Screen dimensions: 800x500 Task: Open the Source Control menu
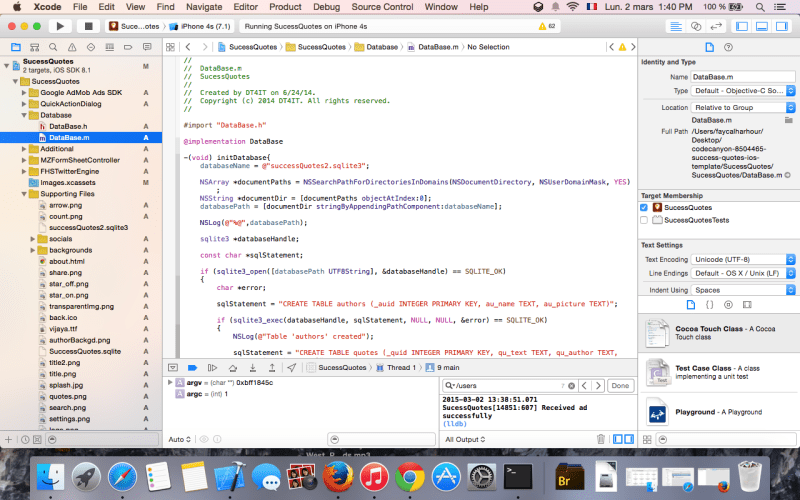(x=382, y=7)
